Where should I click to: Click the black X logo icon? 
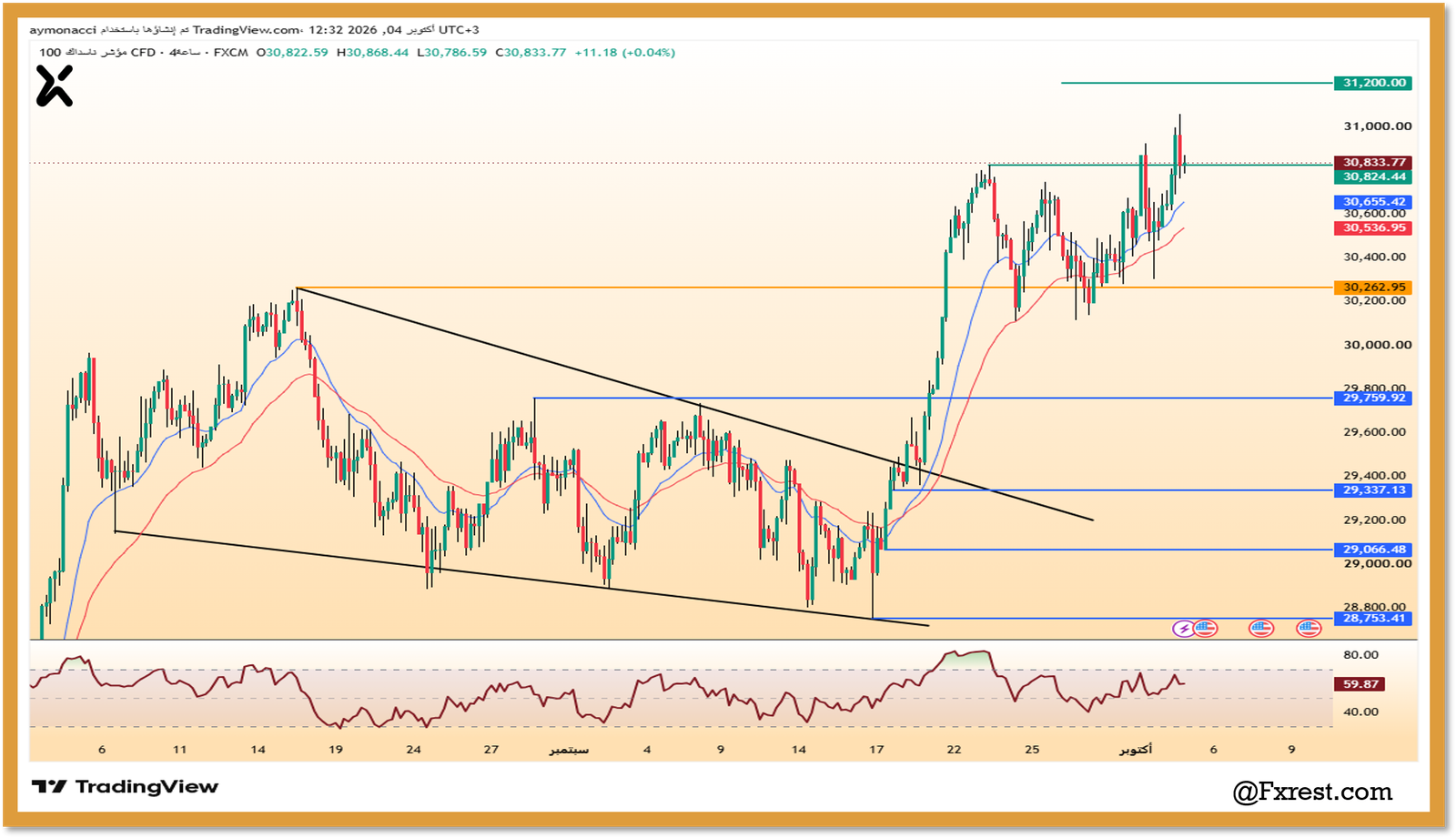(x=55, y=86)
